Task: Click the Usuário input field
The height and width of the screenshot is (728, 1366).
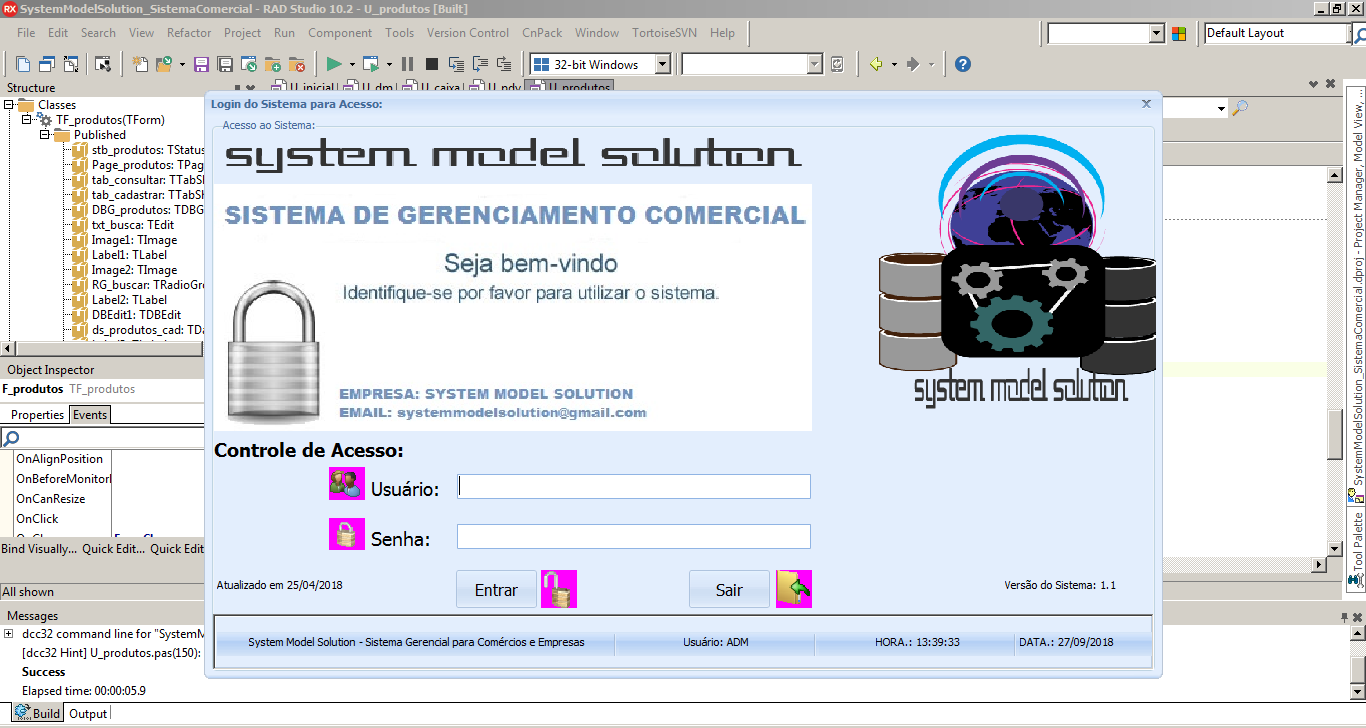Action: 634,487
